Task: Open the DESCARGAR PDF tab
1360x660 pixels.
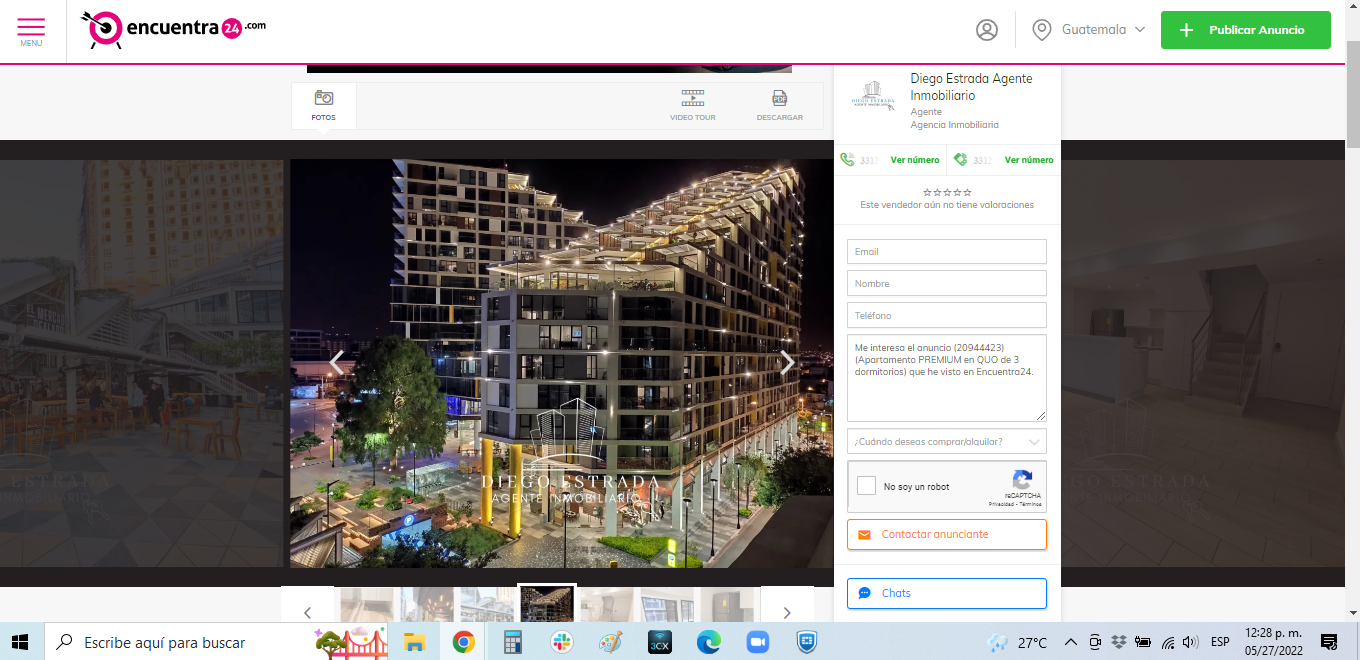Action: coord(779,105)
